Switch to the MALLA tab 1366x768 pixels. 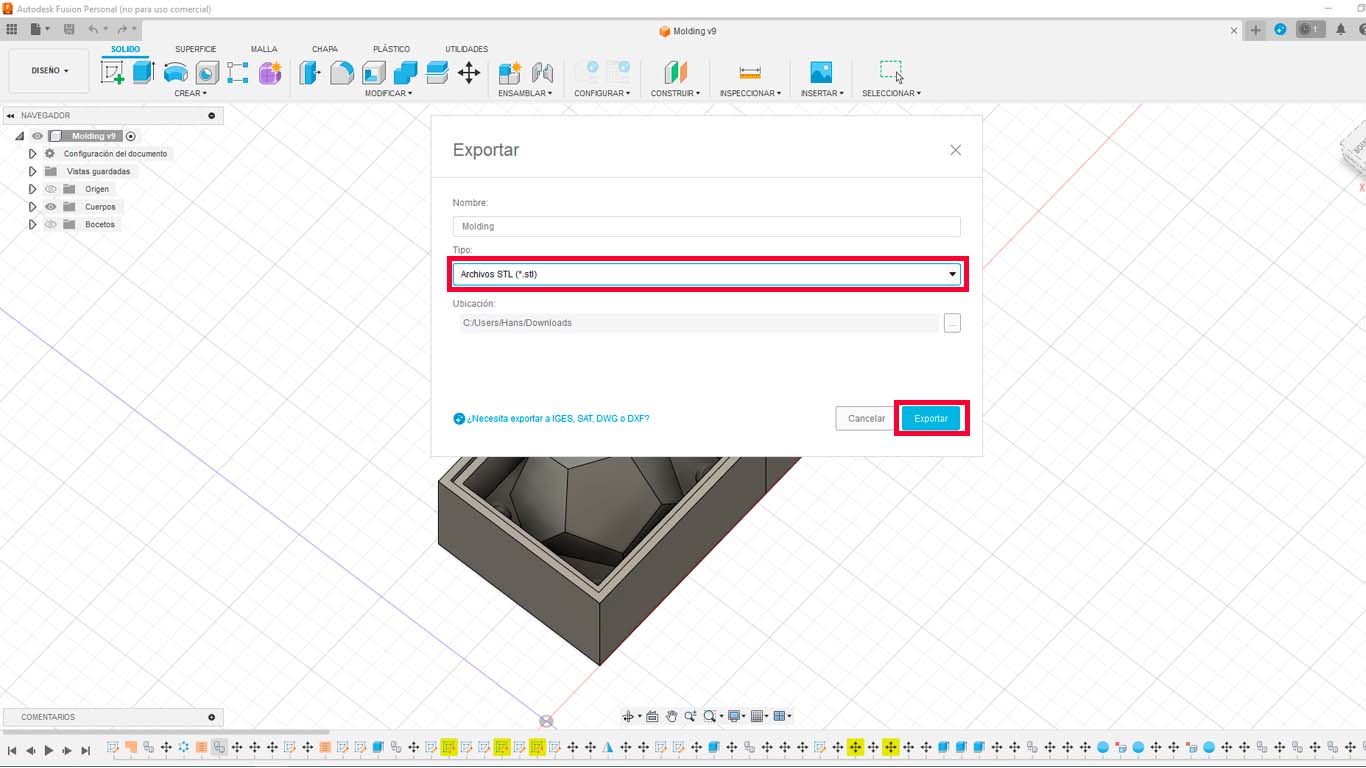(264, 49)
